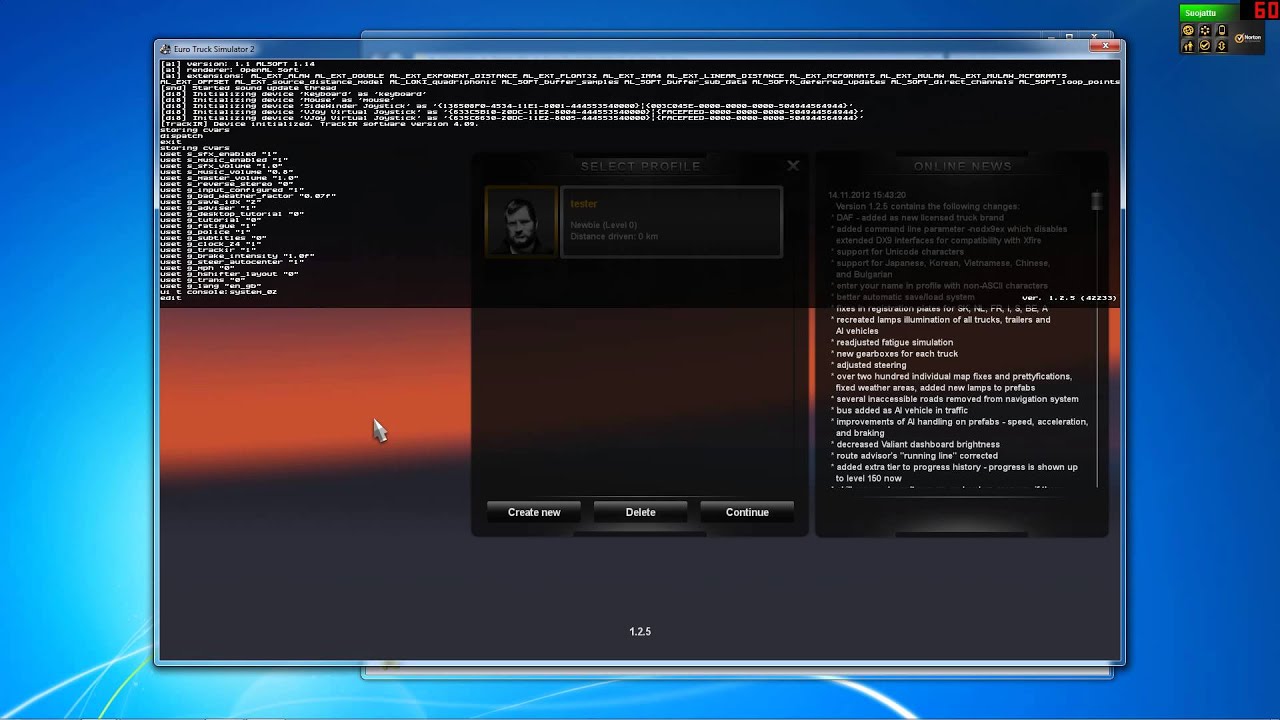Image resolution: width=1280 pixels, height=720 pixels.
Task: Click the 'Distance driven: 0 km' text
Action: click(x=614, y=237)
